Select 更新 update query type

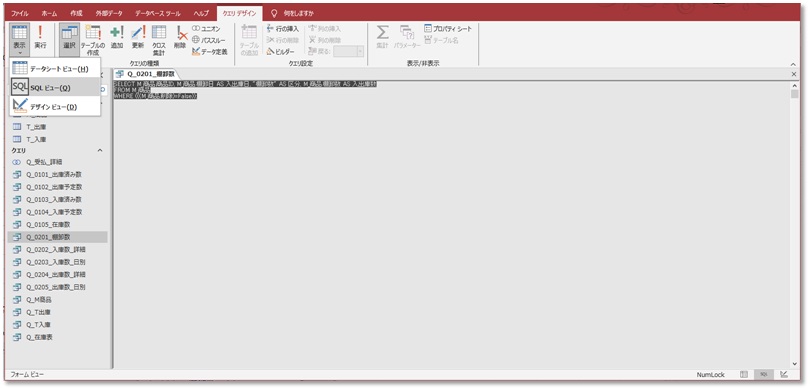[138, 38]
